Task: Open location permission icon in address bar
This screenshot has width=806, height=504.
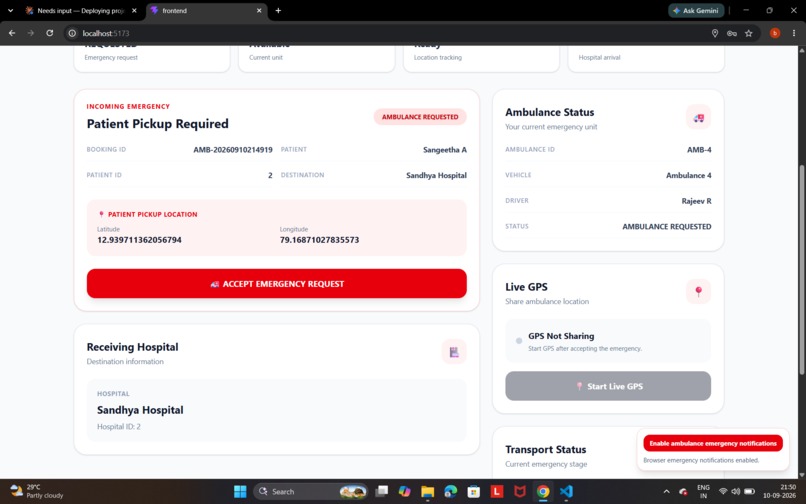Action: [715, 33]
